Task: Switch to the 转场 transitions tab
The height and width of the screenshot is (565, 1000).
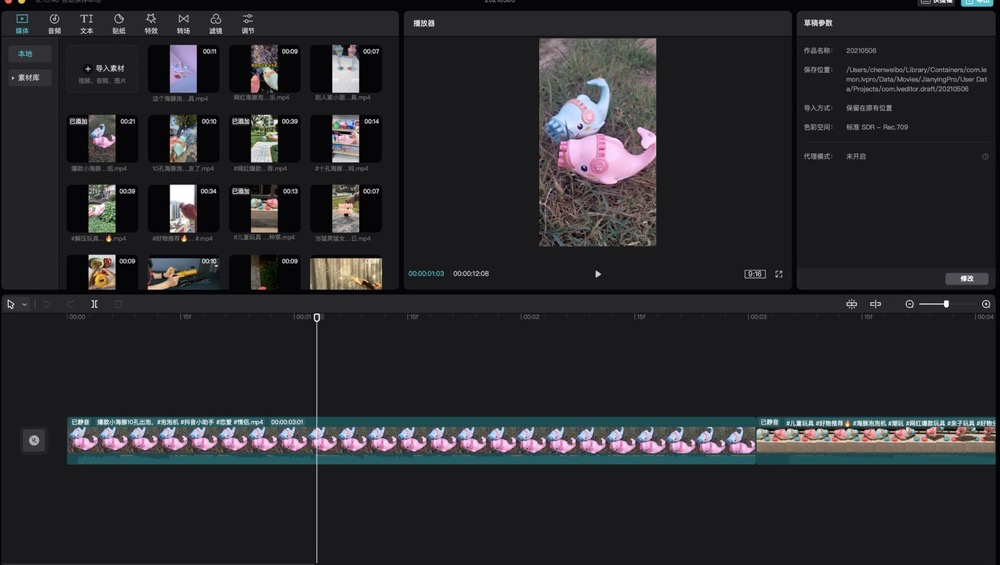Action: pyautogui.click(x=183, y=24)
